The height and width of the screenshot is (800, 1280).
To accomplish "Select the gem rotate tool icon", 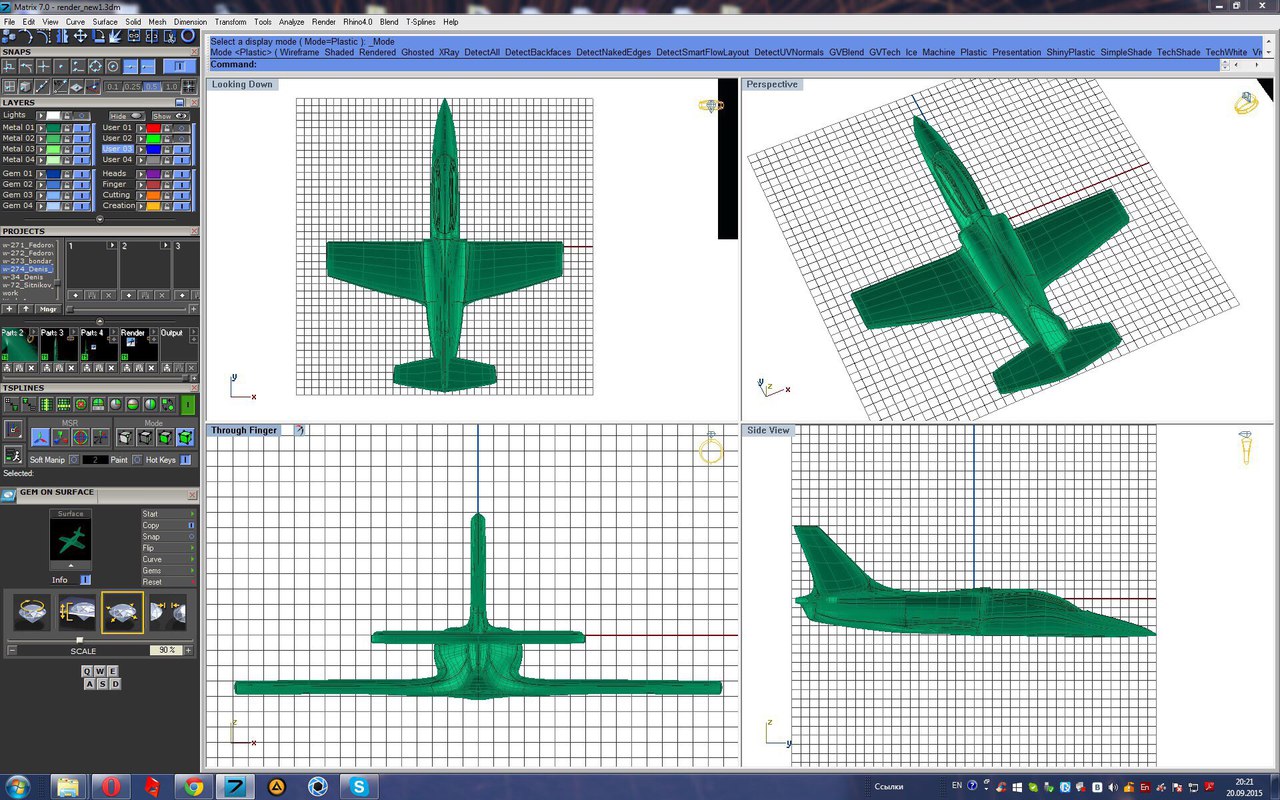I will click(x=31, y=612).
